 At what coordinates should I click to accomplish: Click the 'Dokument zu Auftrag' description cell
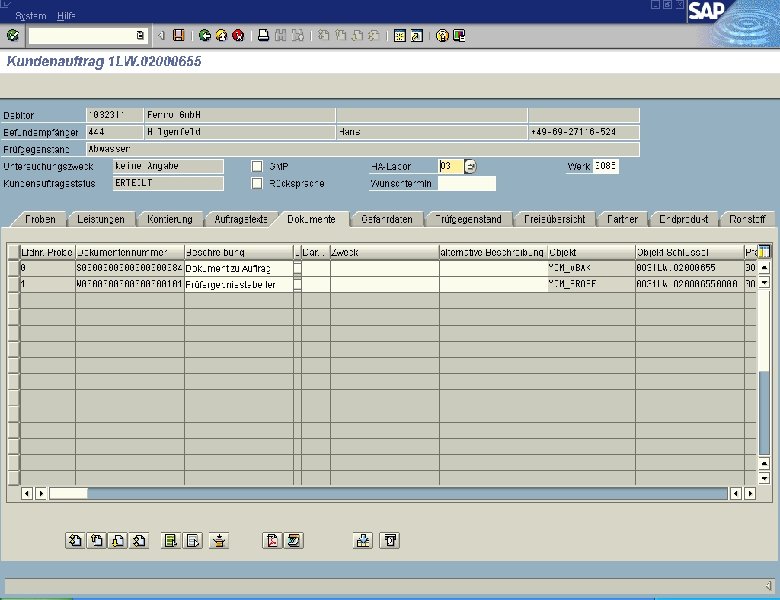[x=239, y=269]
